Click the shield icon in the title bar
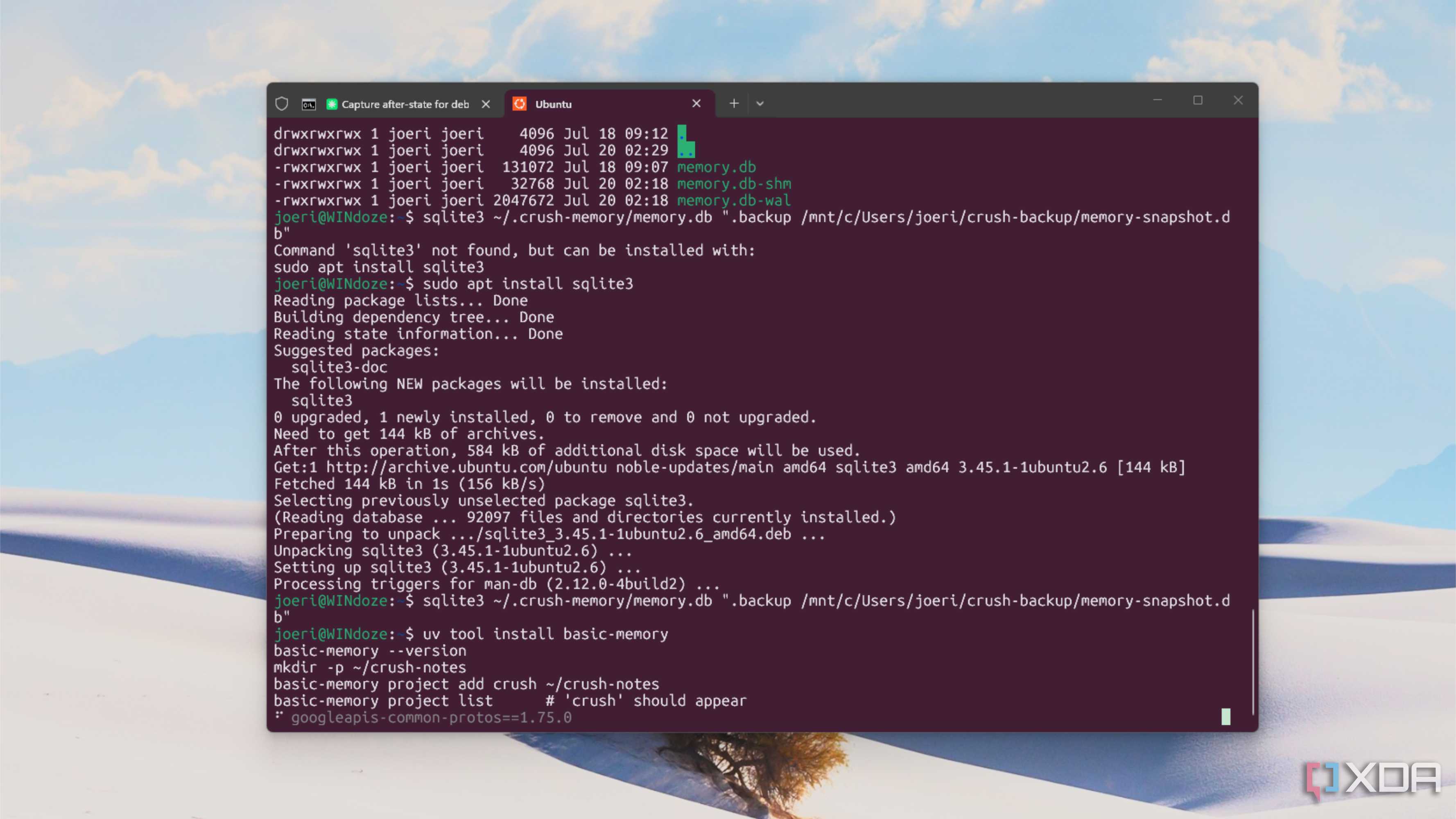The image size is (1456, 819). 281,104
